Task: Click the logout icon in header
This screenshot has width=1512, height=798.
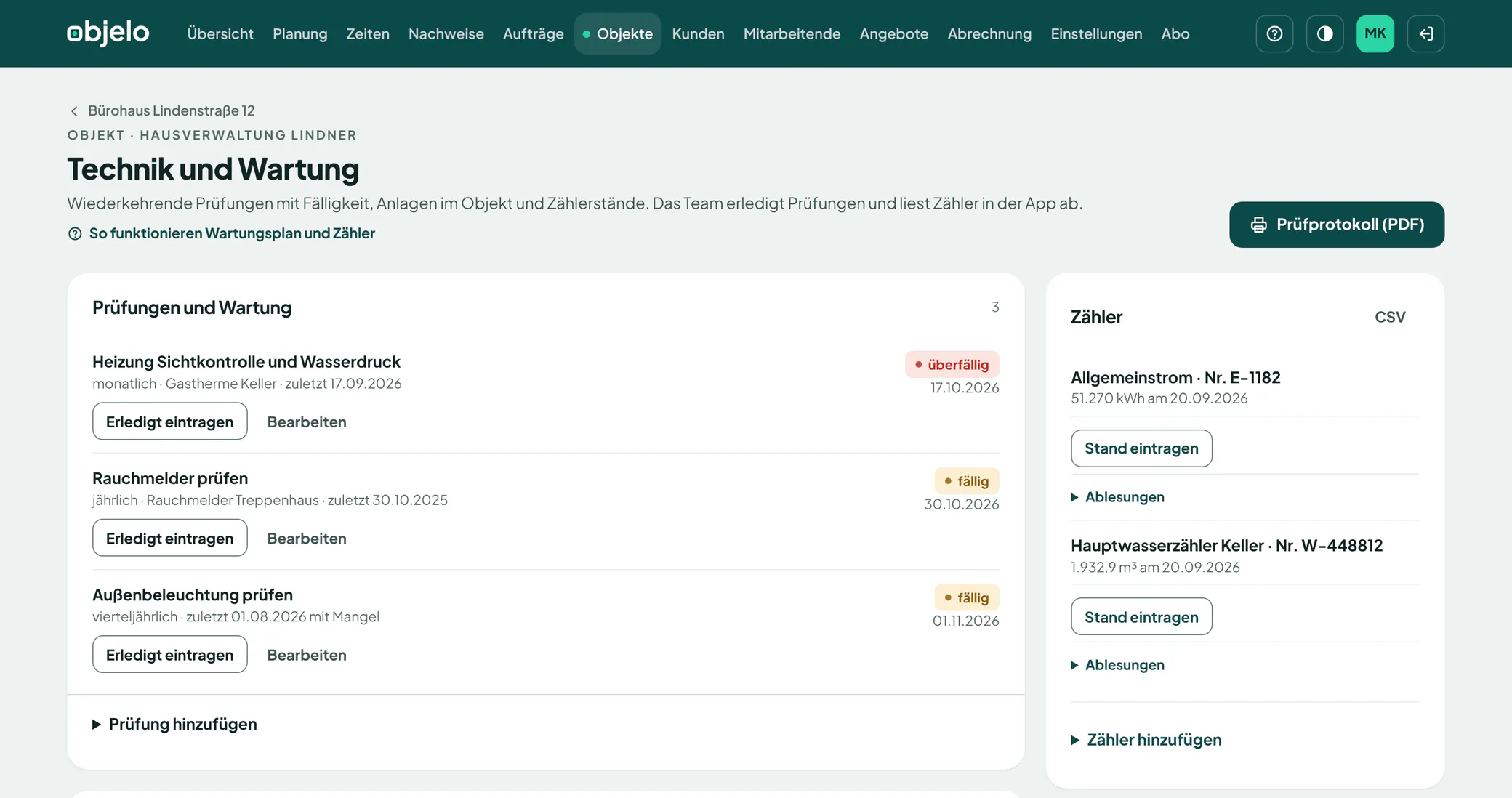Action: pos(1425,33)
